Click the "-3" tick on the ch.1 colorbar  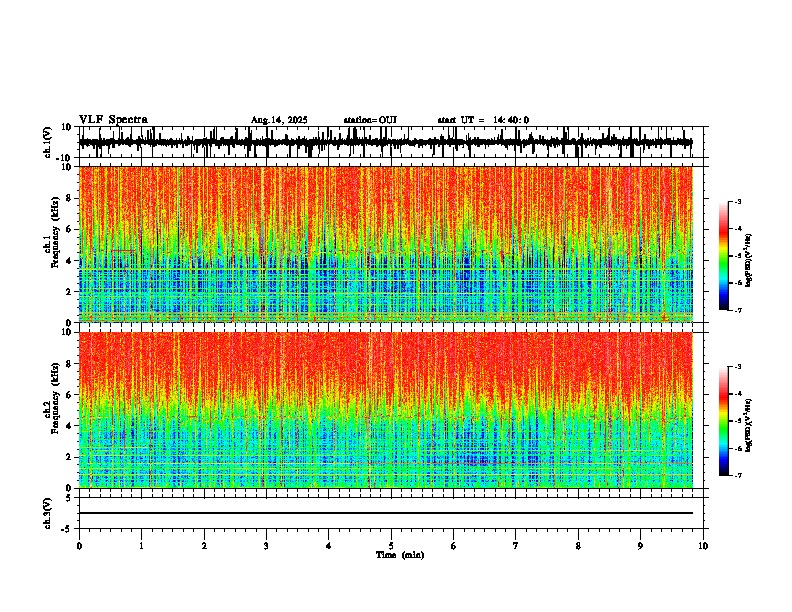[x=737, y=201]
